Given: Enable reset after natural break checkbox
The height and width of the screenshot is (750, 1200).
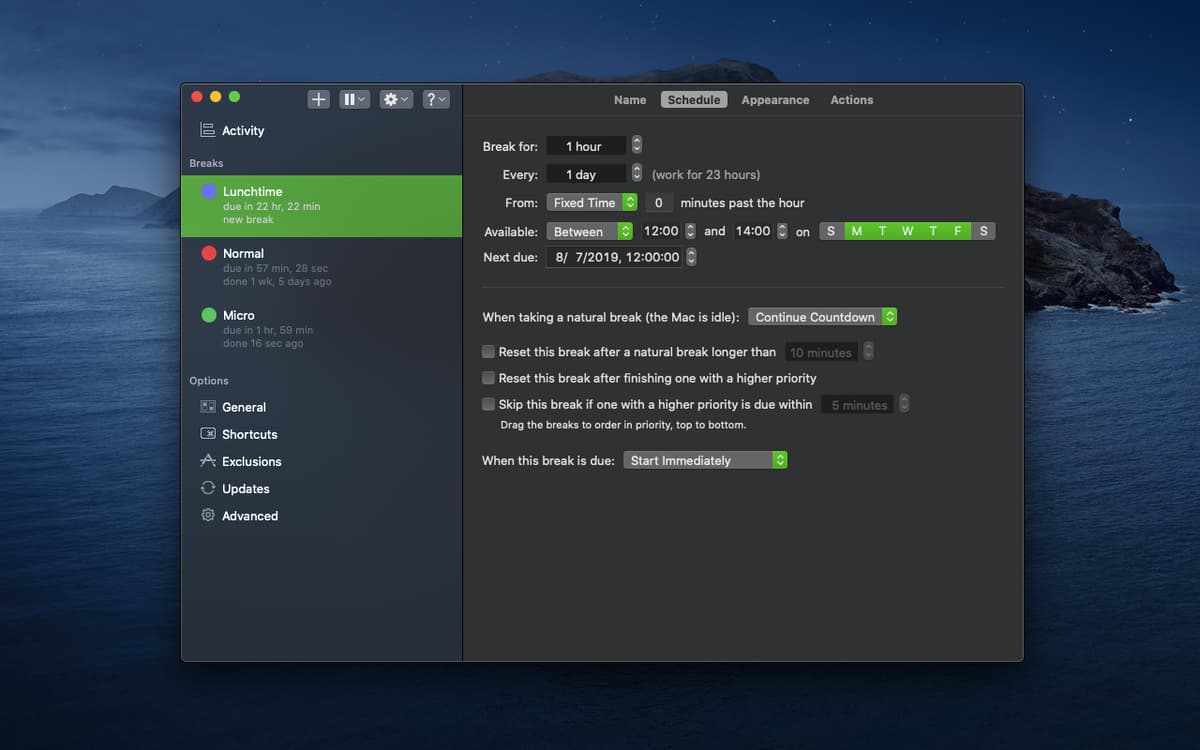Looking at the screenshot, I should pyautogui.click(x=489, y=352).
